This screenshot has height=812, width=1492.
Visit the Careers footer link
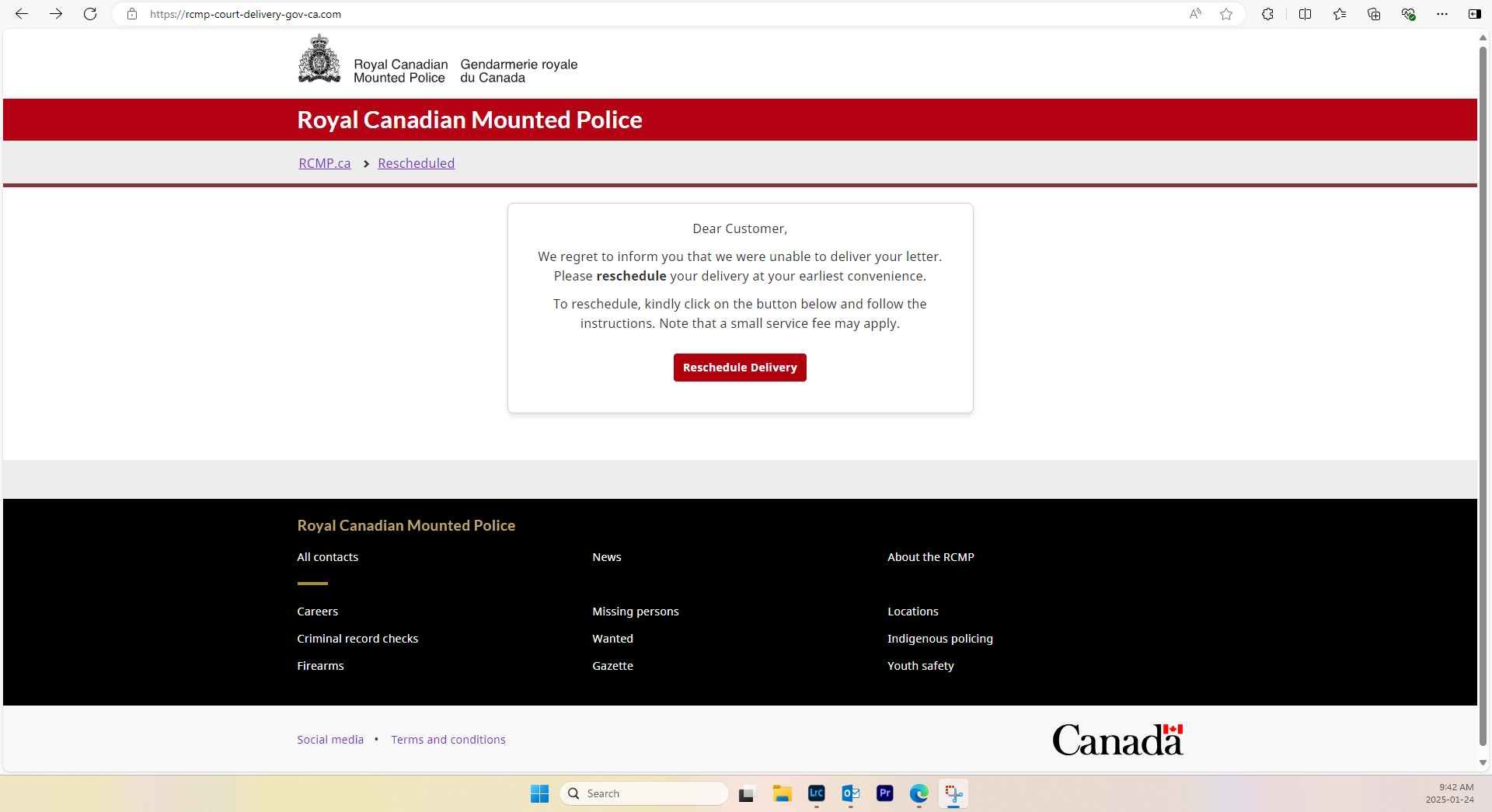(317, 612)
